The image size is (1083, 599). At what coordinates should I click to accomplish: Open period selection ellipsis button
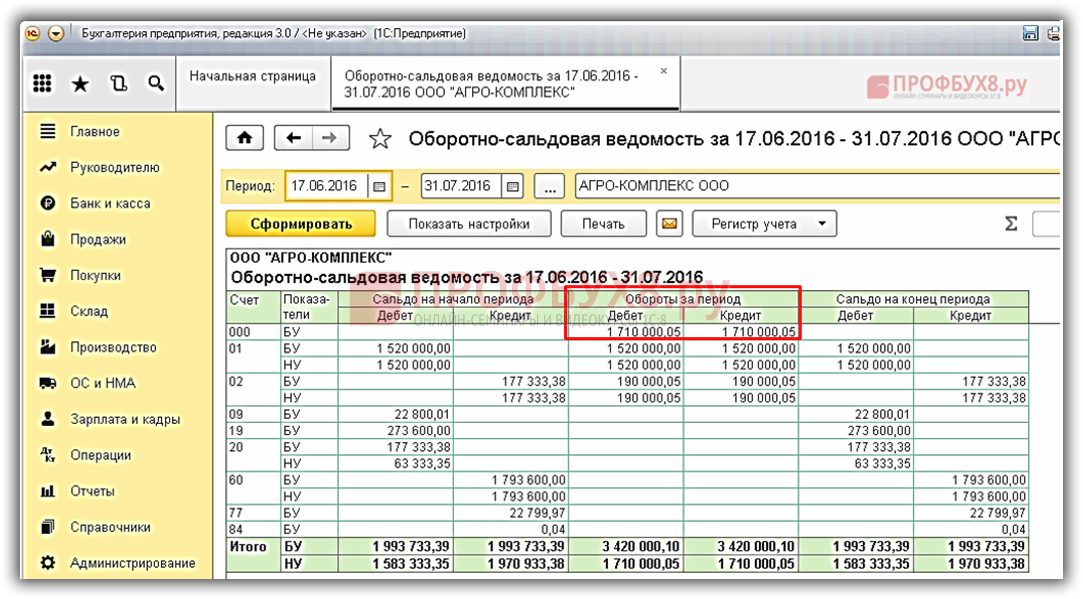(549, 186)
